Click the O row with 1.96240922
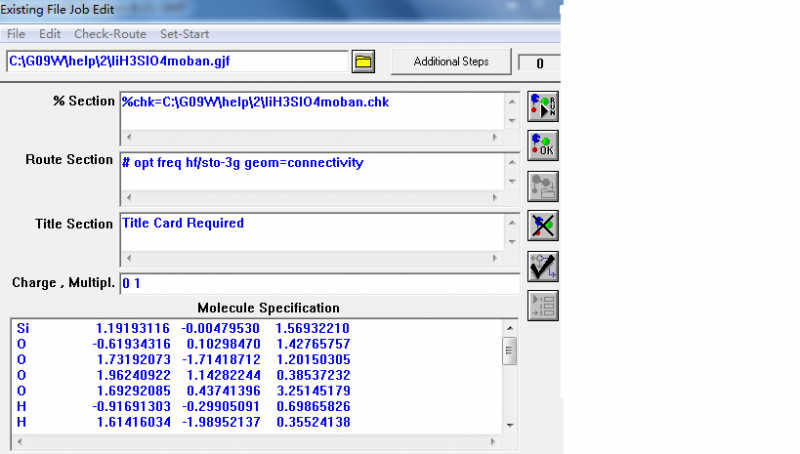 pos(183,375)
